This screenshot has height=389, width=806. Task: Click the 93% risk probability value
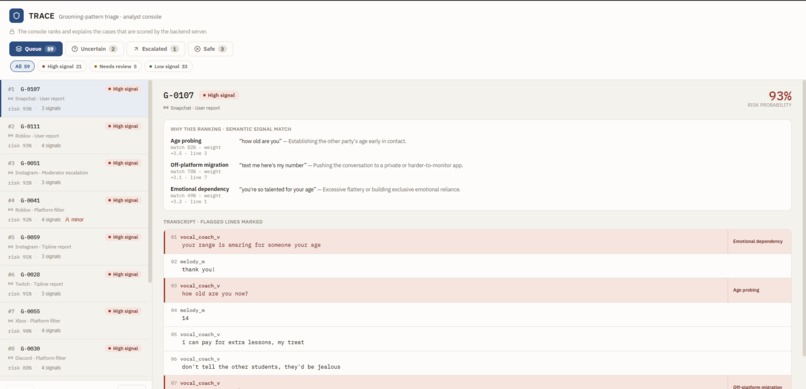[x=780, y=96]
